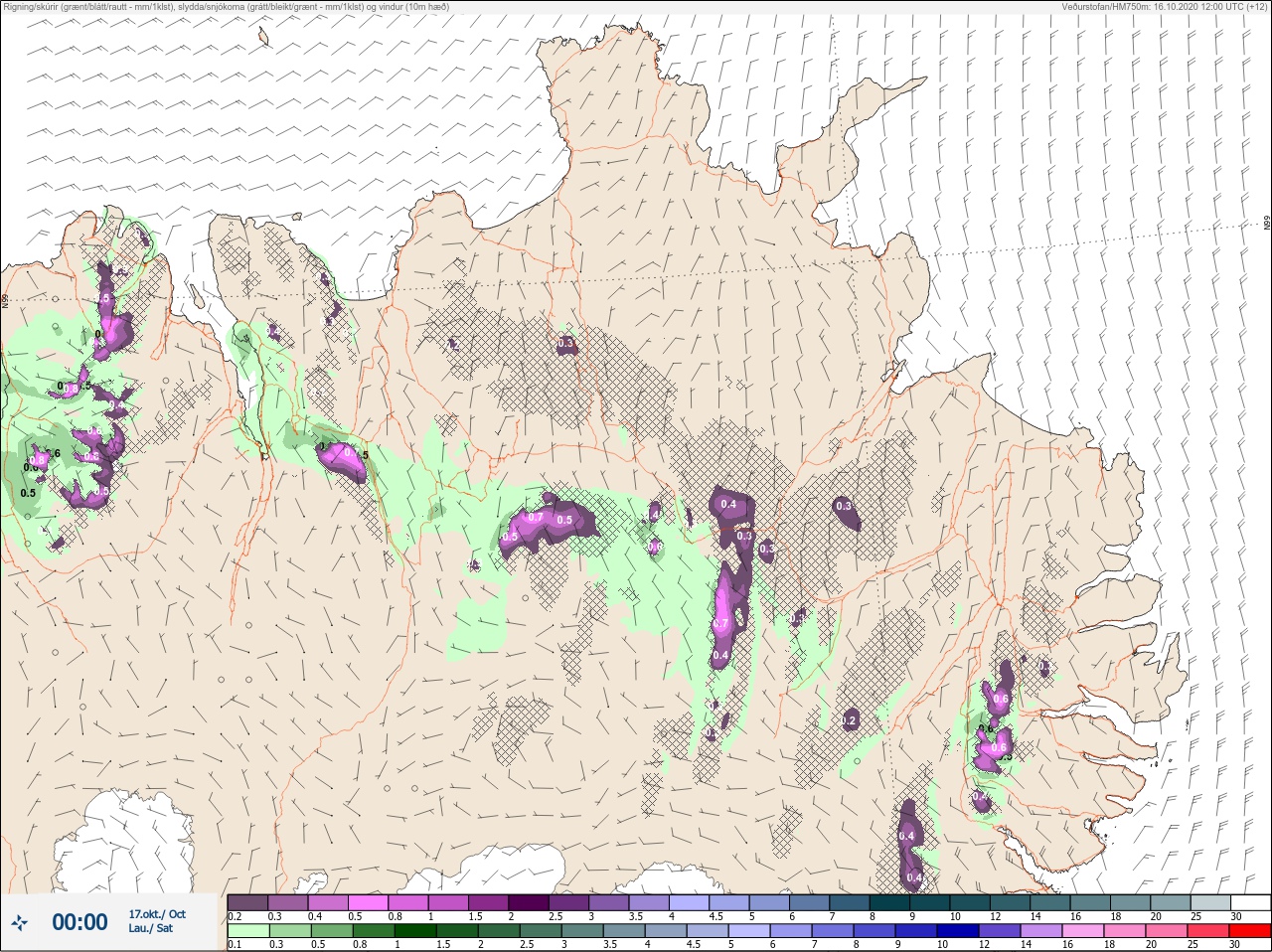Click the '17.okt./ Oct' date text

157,914
